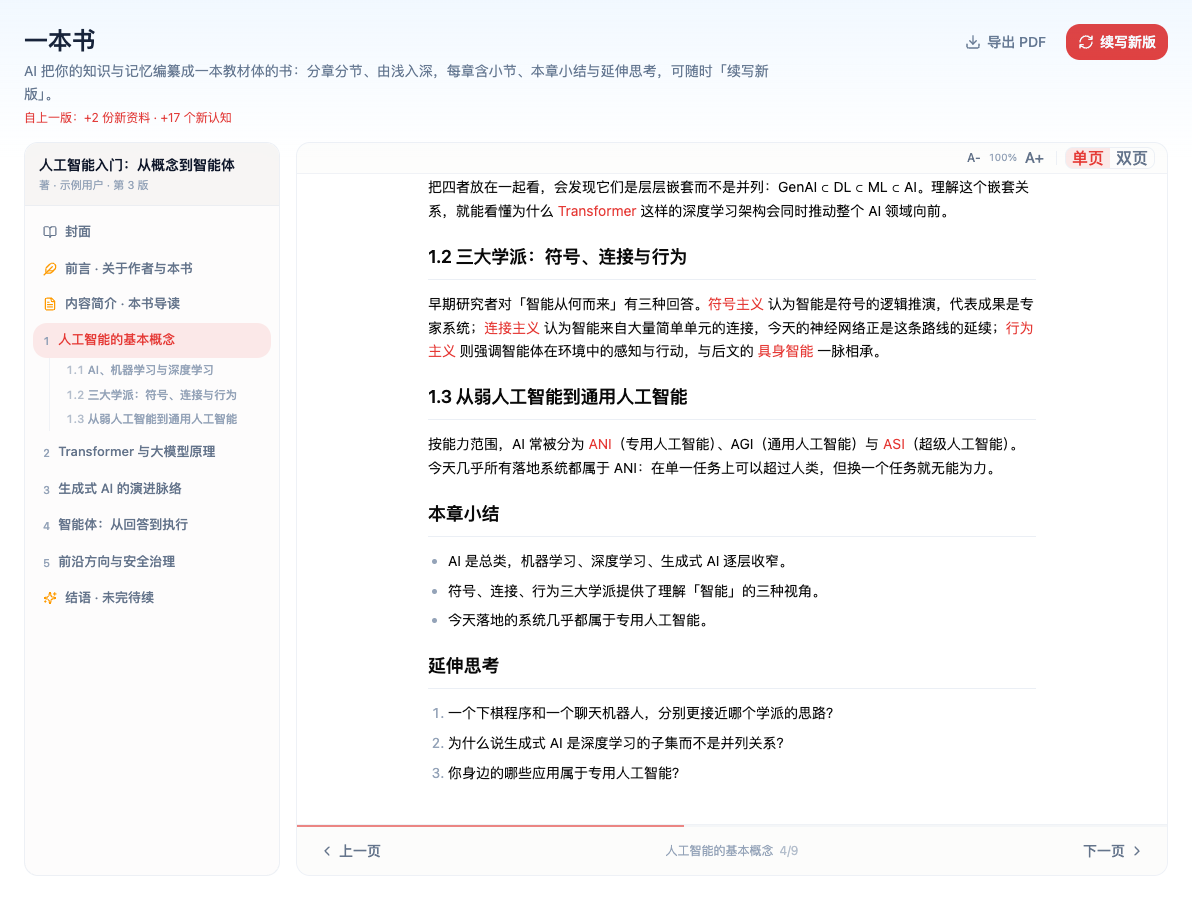
Task: Jump to section 1.2 三大学派 in sidebar
Action: [x=151, y=395]
